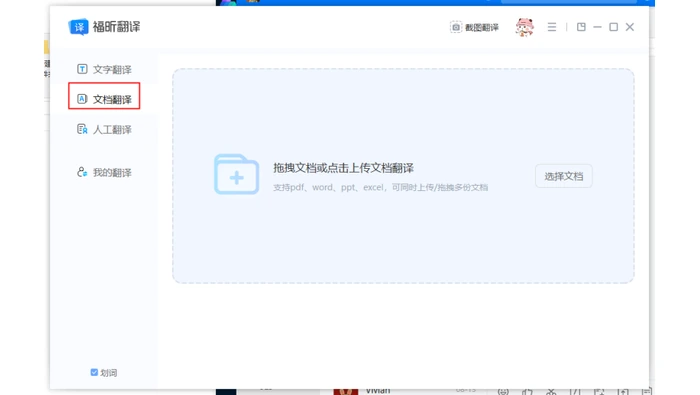700x395 pixels.
Task: Select 文字翻译 in the sidebar
Action: click(x=104, y=69)
